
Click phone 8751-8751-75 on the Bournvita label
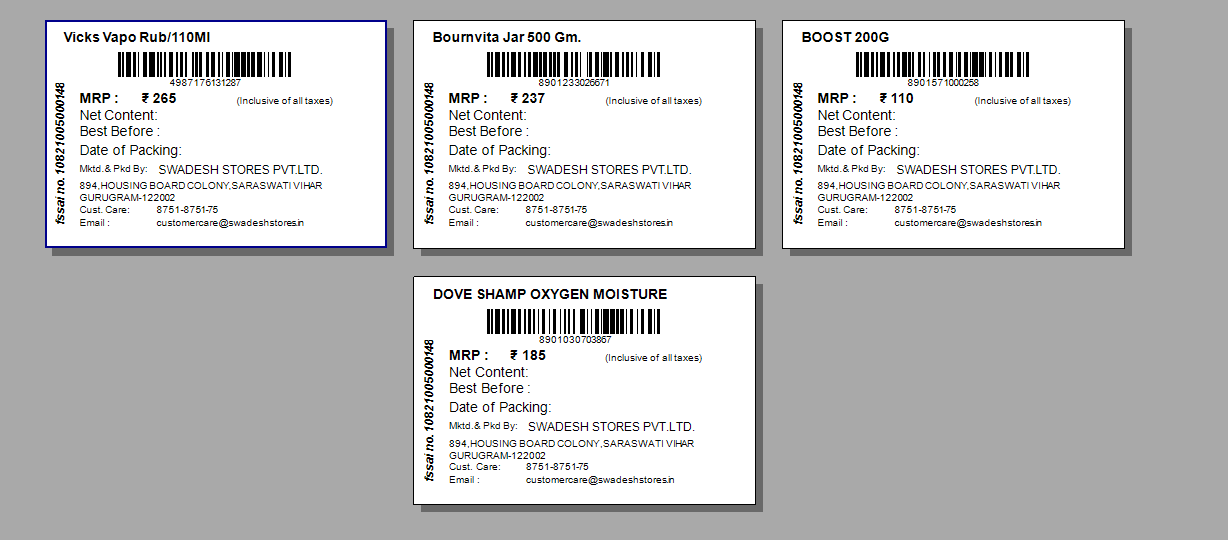pos(556,210)
